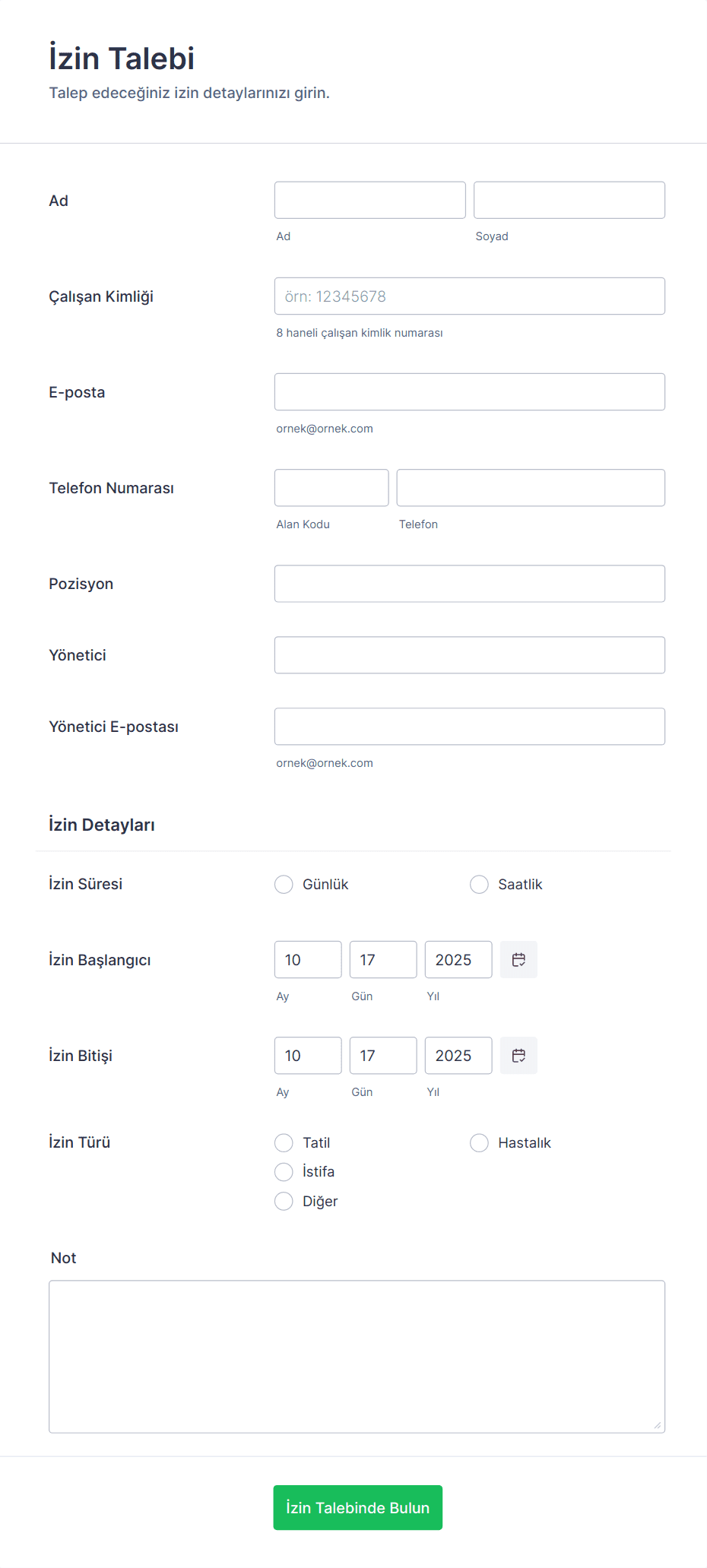Click the Soyad surname field
The image size is (707, 1568).
click(x=569, y=199)
